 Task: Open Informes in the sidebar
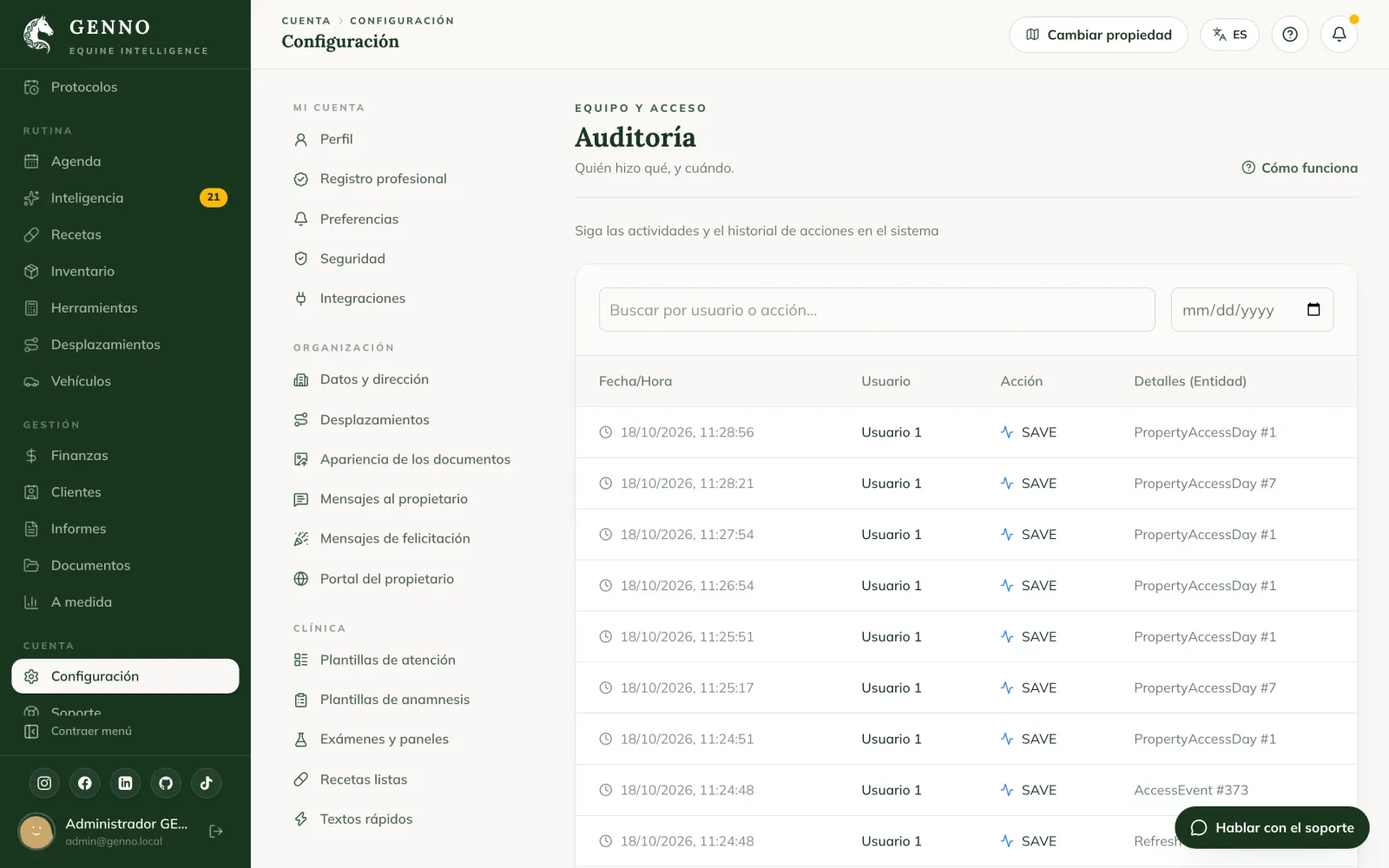[x=125, y=529]
